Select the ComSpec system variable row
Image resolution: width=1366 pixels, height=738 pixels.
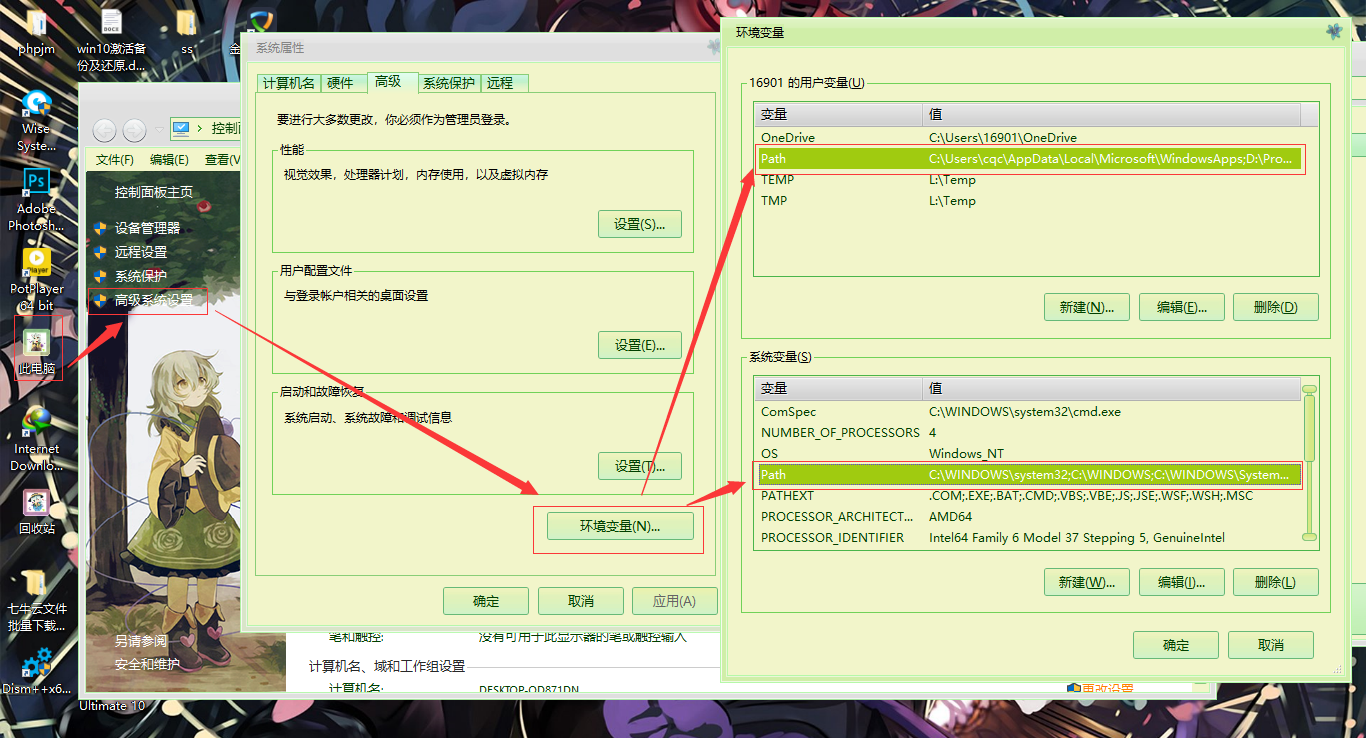point(1029,411)
